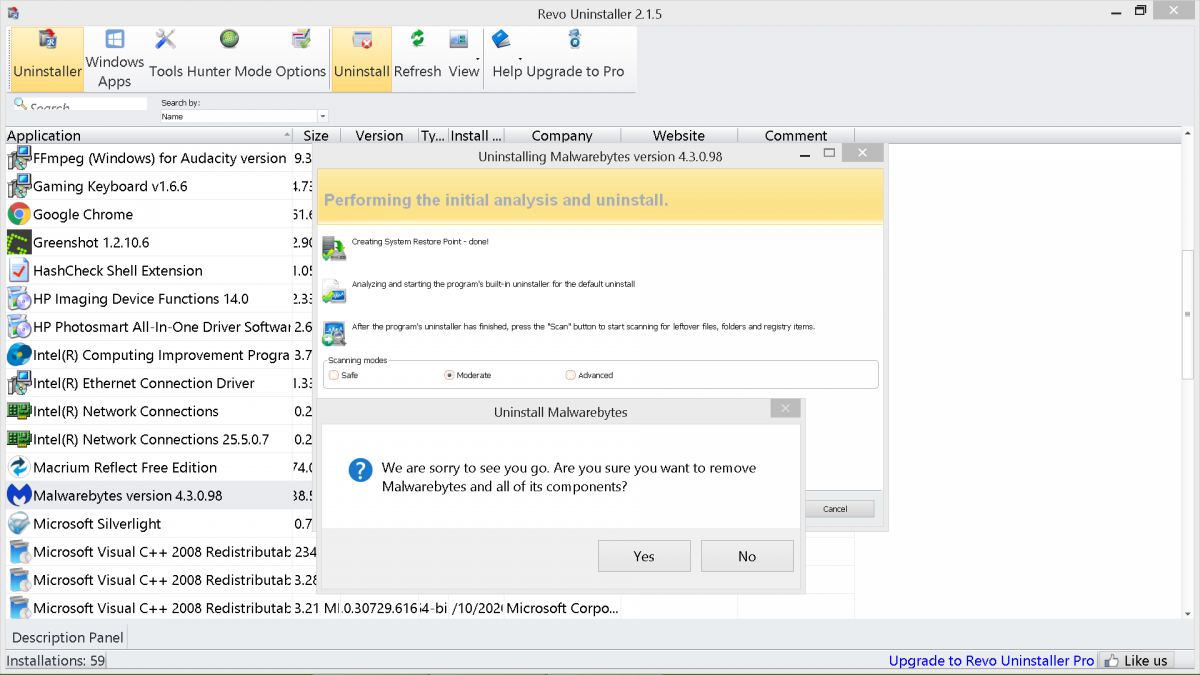
Task: Click the Gaming Keyboard v1.6.6 text
Action: tap(110, 186)
